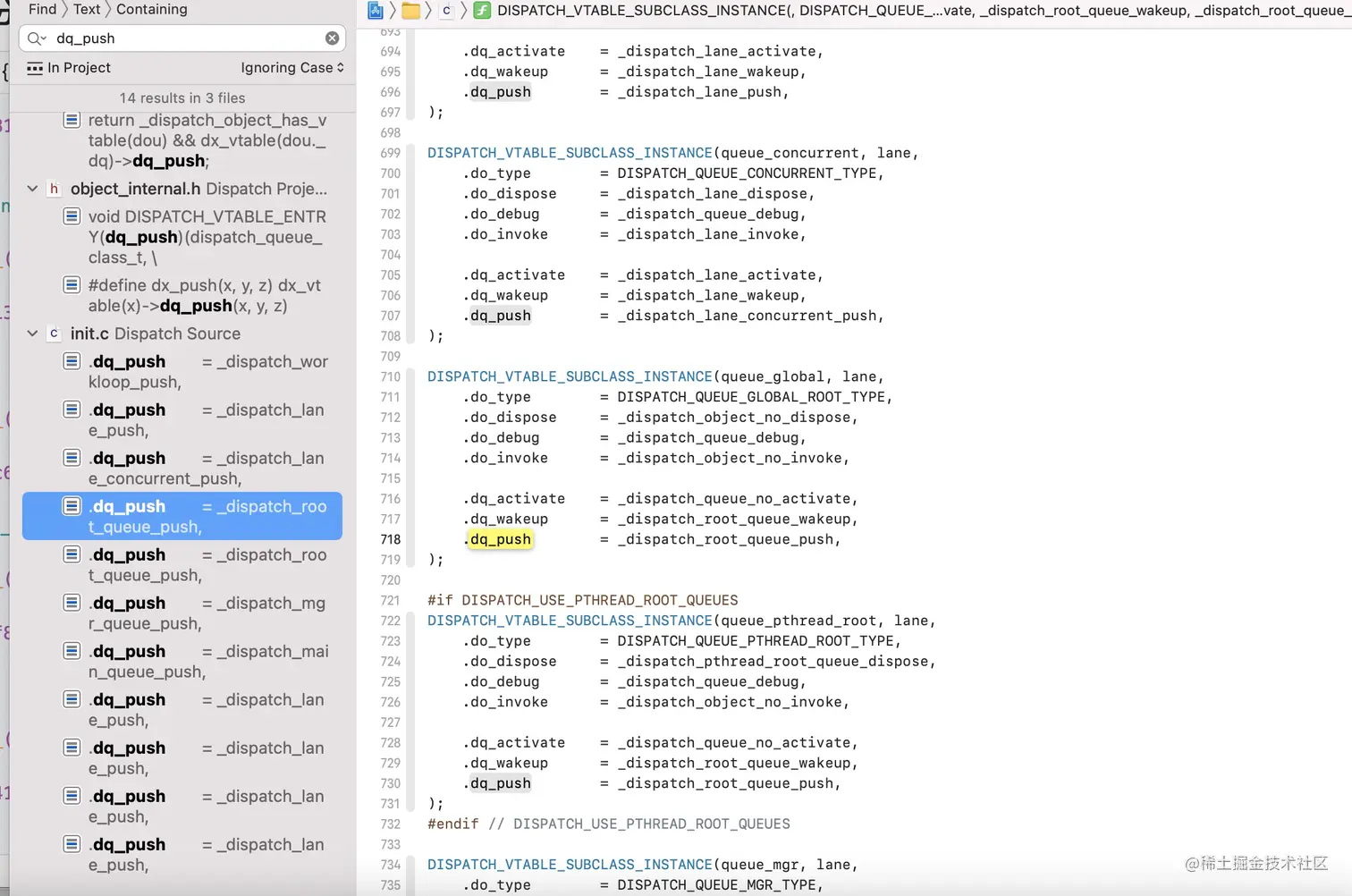Collapse the init.c results group
The height and width of the screenshot is (896, 1352).
pos(32,334)
